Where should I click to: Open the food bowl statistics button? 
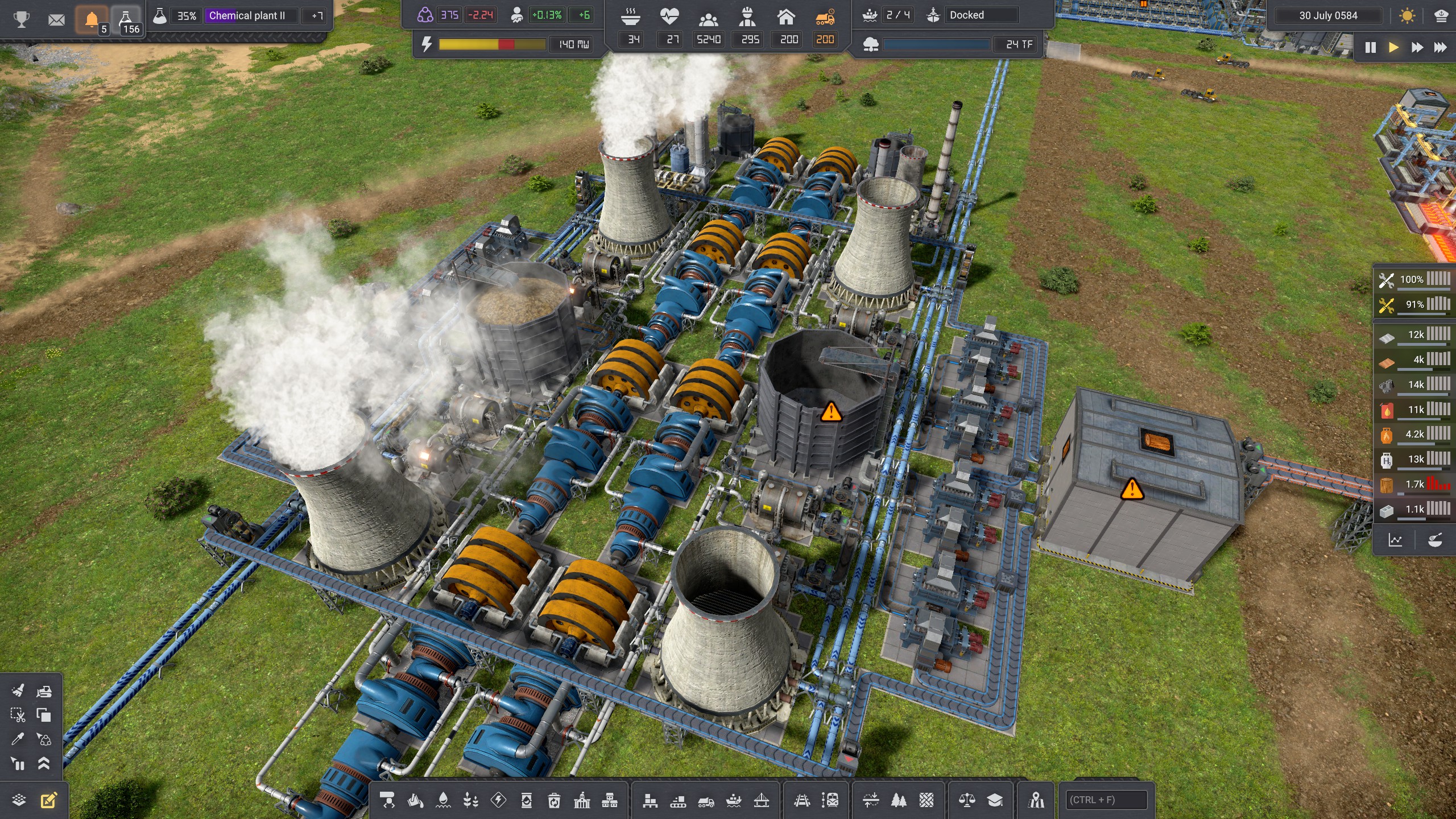tap(1435, 540)
